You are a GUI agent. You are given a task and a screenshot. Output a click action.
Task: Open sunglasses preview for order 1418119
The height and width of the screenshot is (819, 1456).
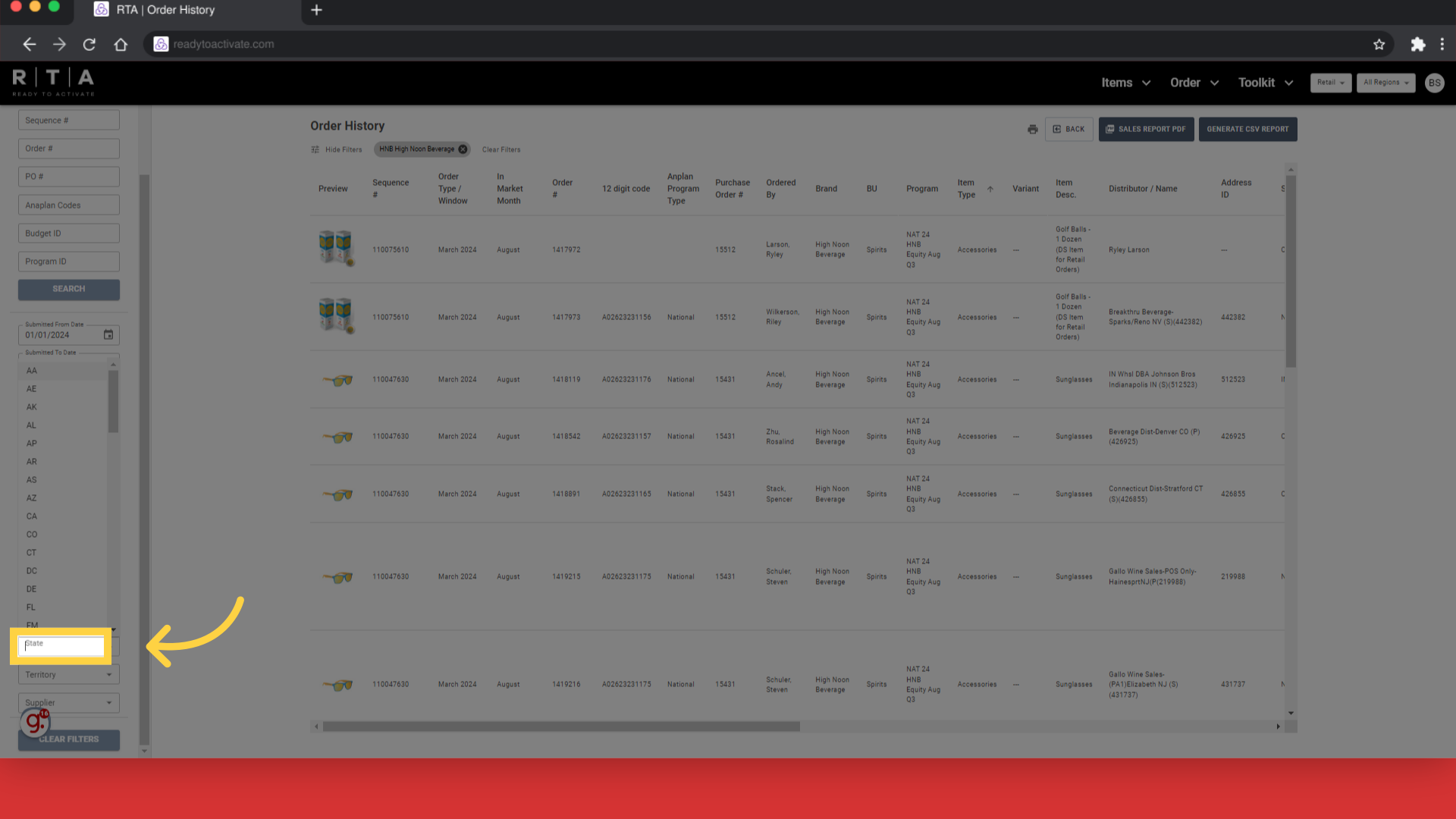[x=337, y=380]
